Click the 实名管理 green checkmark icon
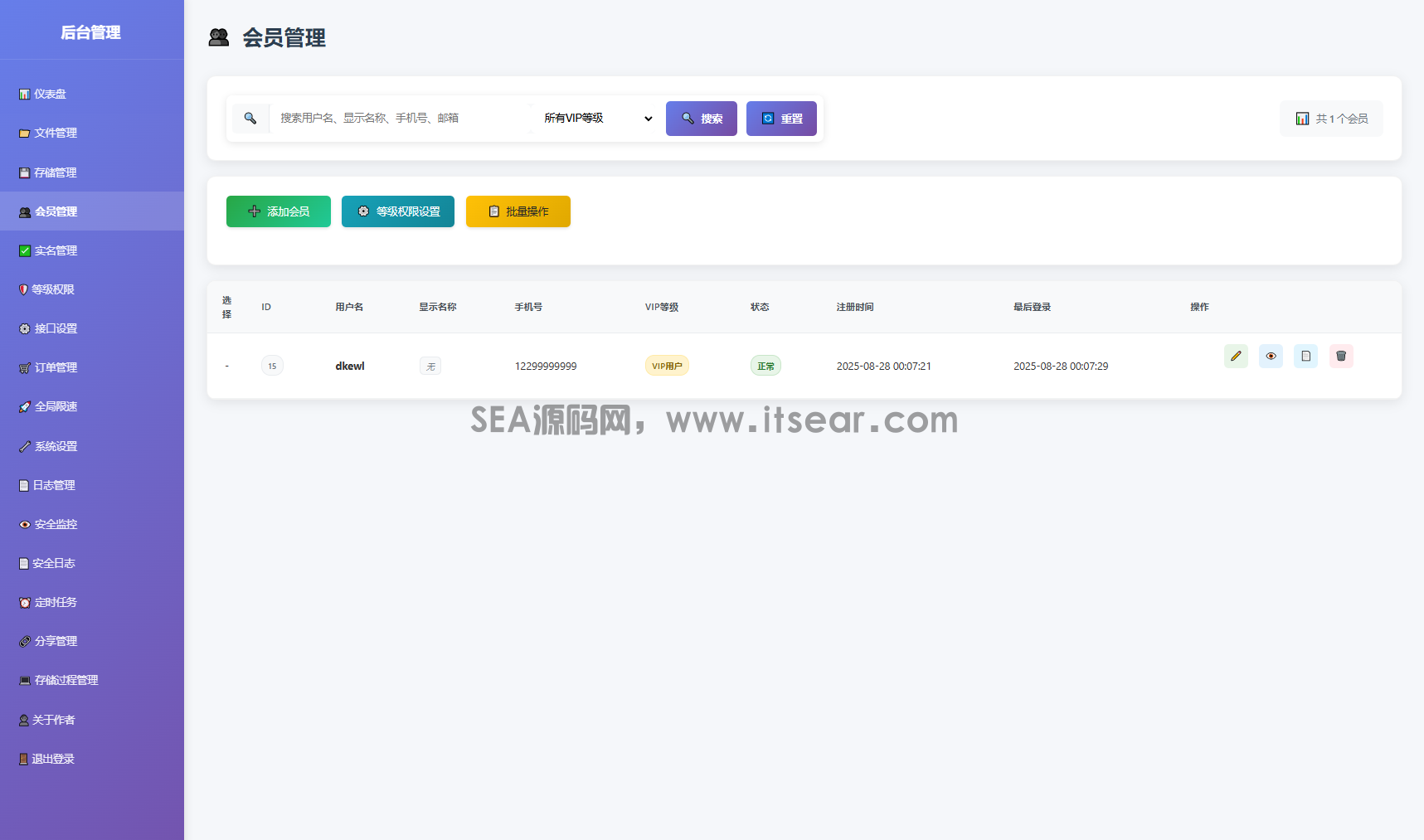 (25, 250)
